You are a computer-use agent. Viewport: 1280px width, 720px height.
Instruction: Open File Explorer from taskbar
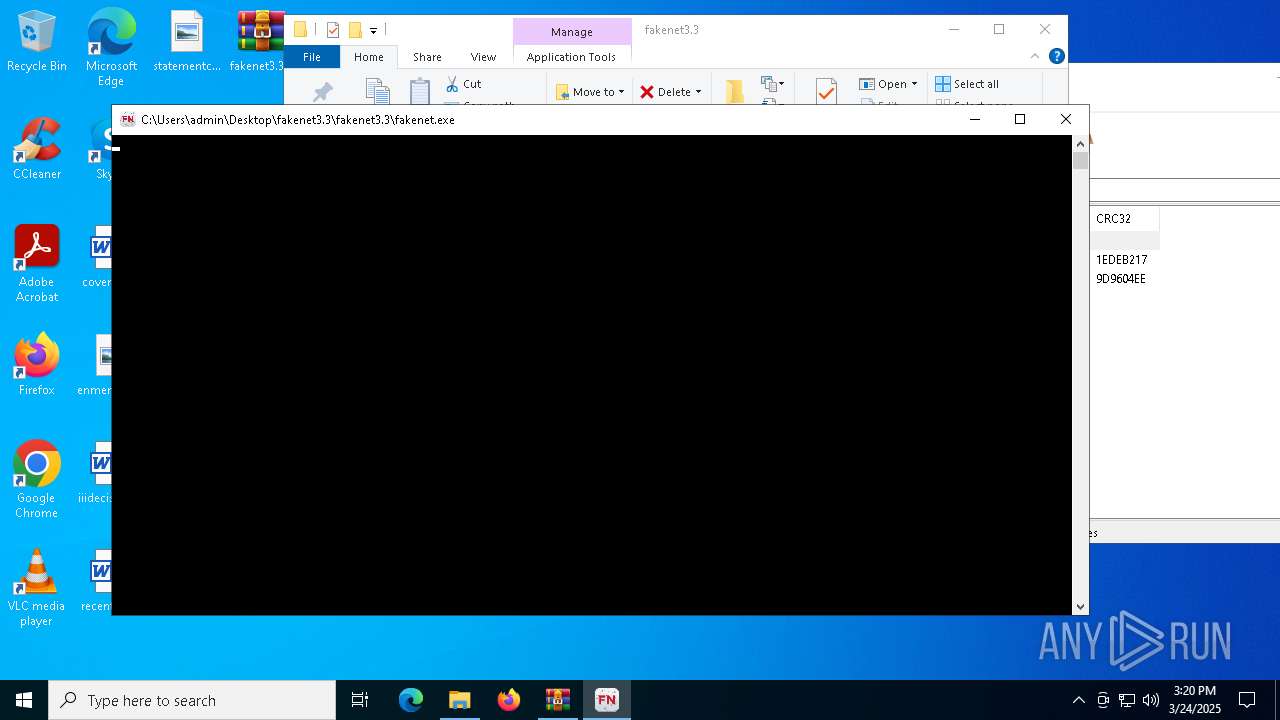(460, 700)
